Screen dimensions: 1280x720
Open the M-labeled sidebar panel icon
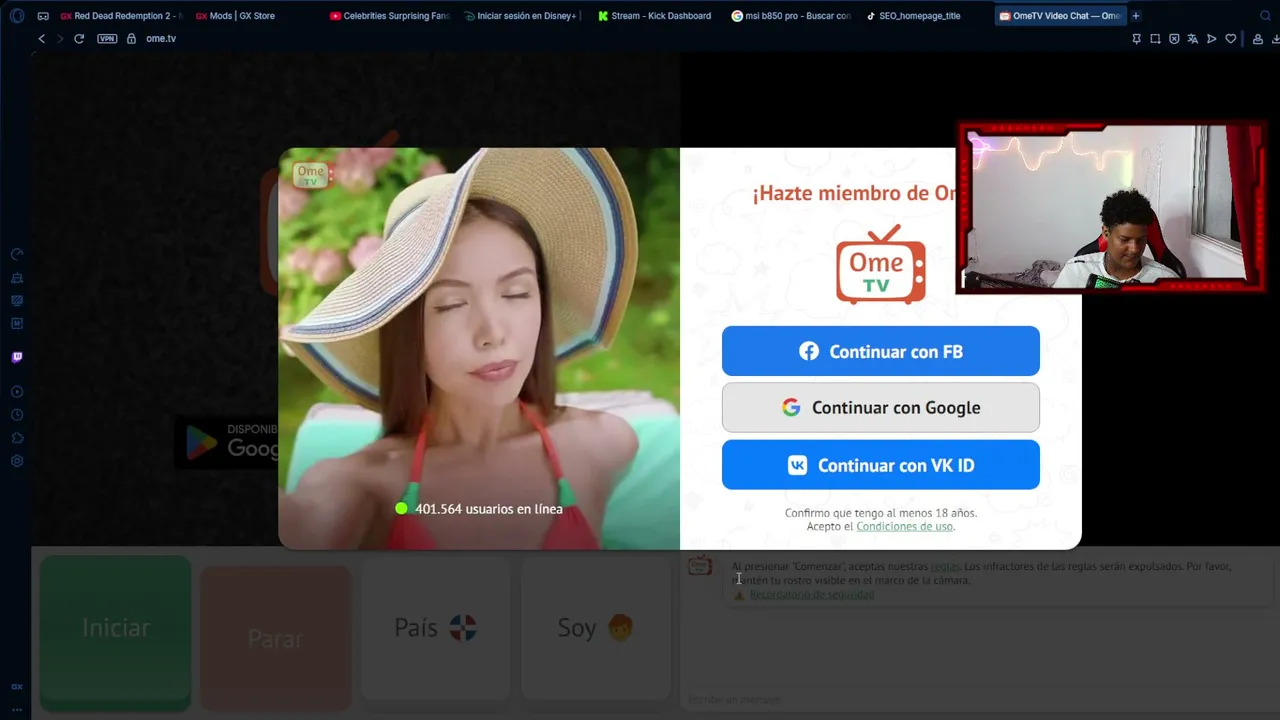17,324
